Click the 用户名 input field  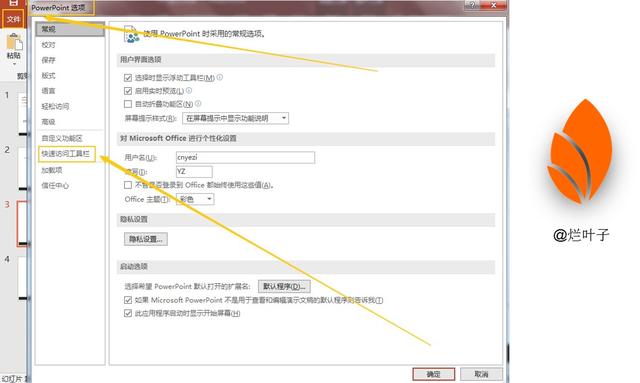point(245,157)
